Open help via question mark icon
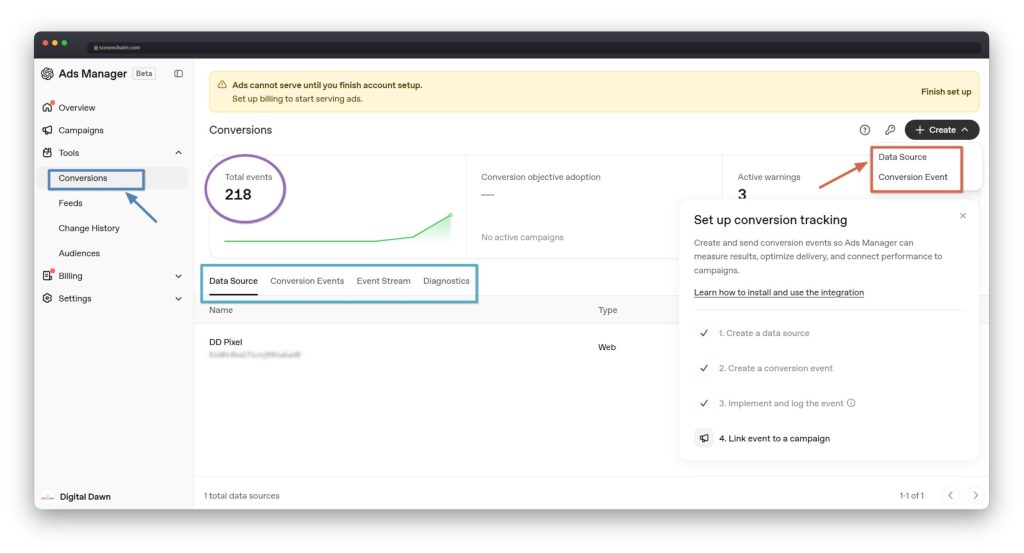The height and width of the screenshot is (553, 1024). point(865,130)
